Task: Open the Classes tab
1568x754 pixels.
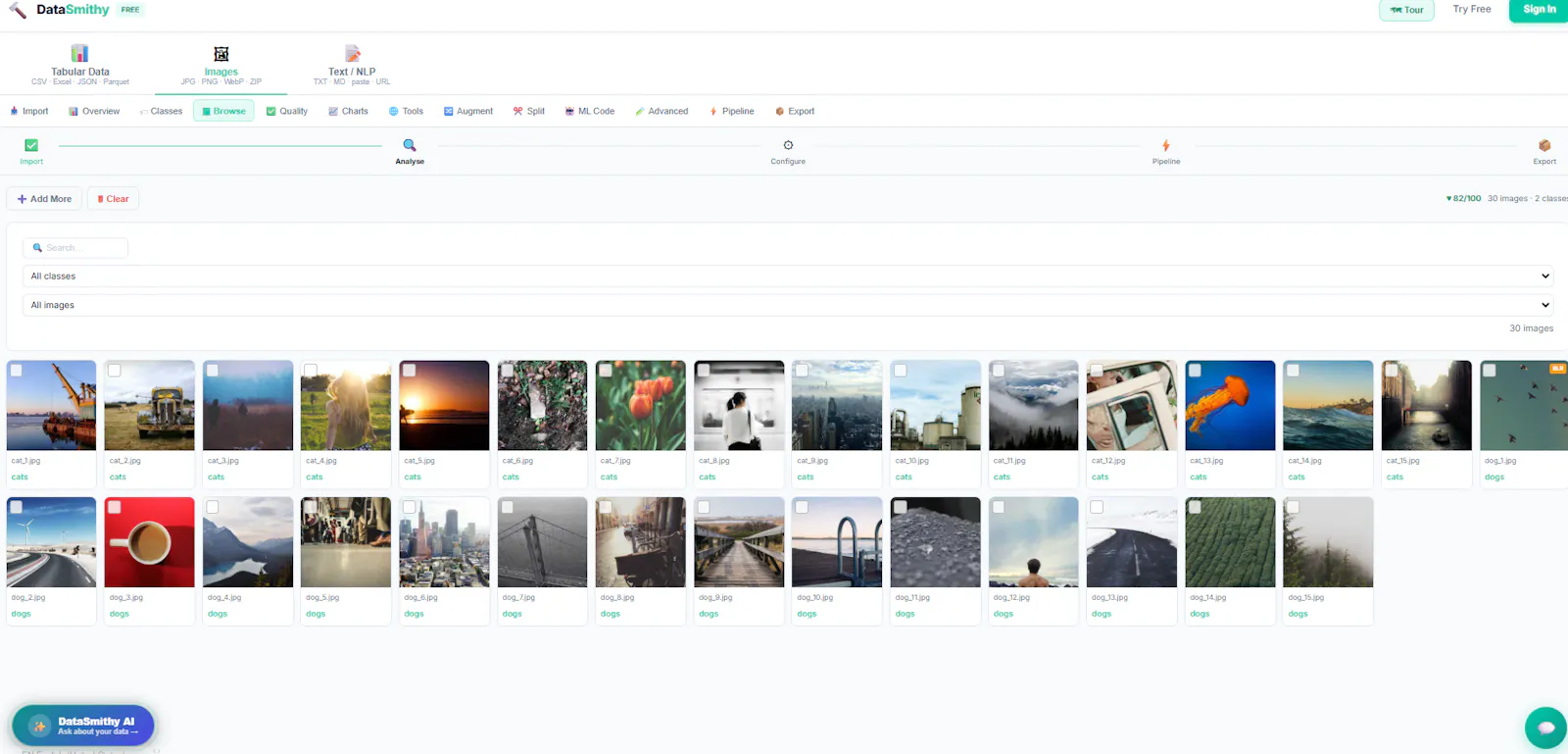Action: pyautogui.click(x=162, y=111)
